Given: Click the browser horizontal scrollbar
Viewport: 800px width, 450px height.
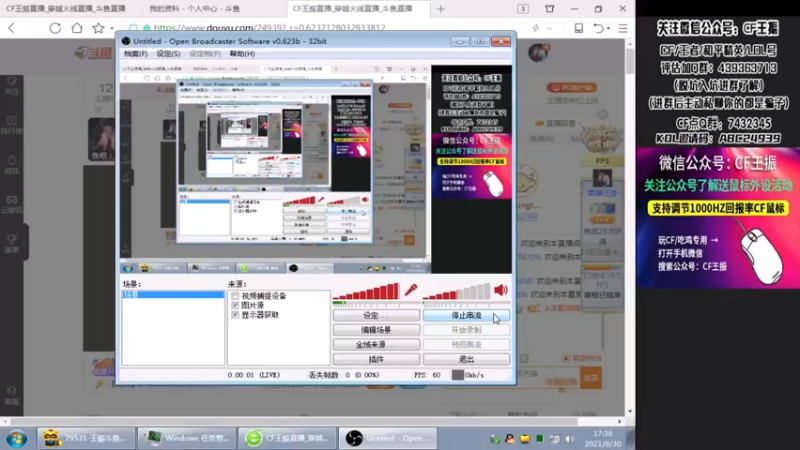Looking at the screenshot, I should [x=312, y=421].
